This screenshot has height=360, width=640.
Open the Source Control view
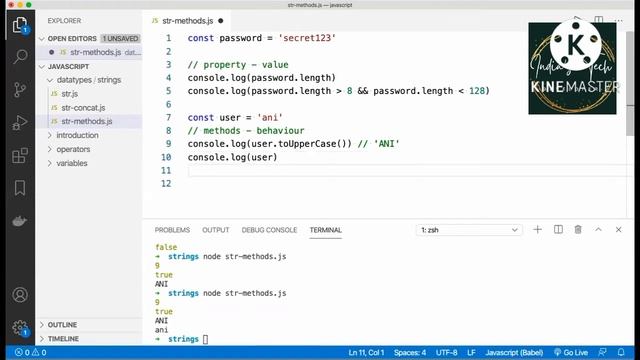pos(20,90)
